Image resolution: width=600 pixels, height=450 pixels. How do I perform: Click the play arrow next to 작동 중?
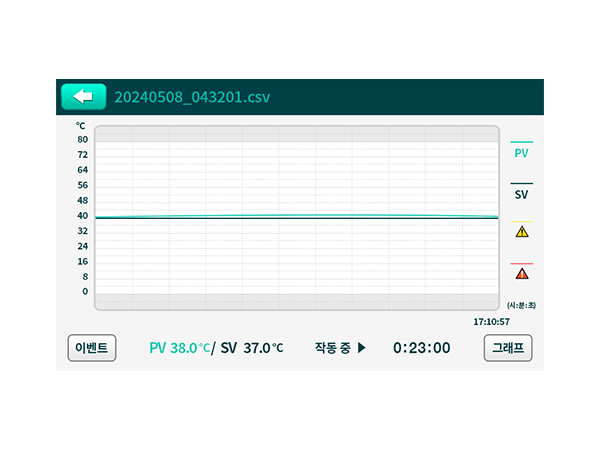[x=362, y=348]
